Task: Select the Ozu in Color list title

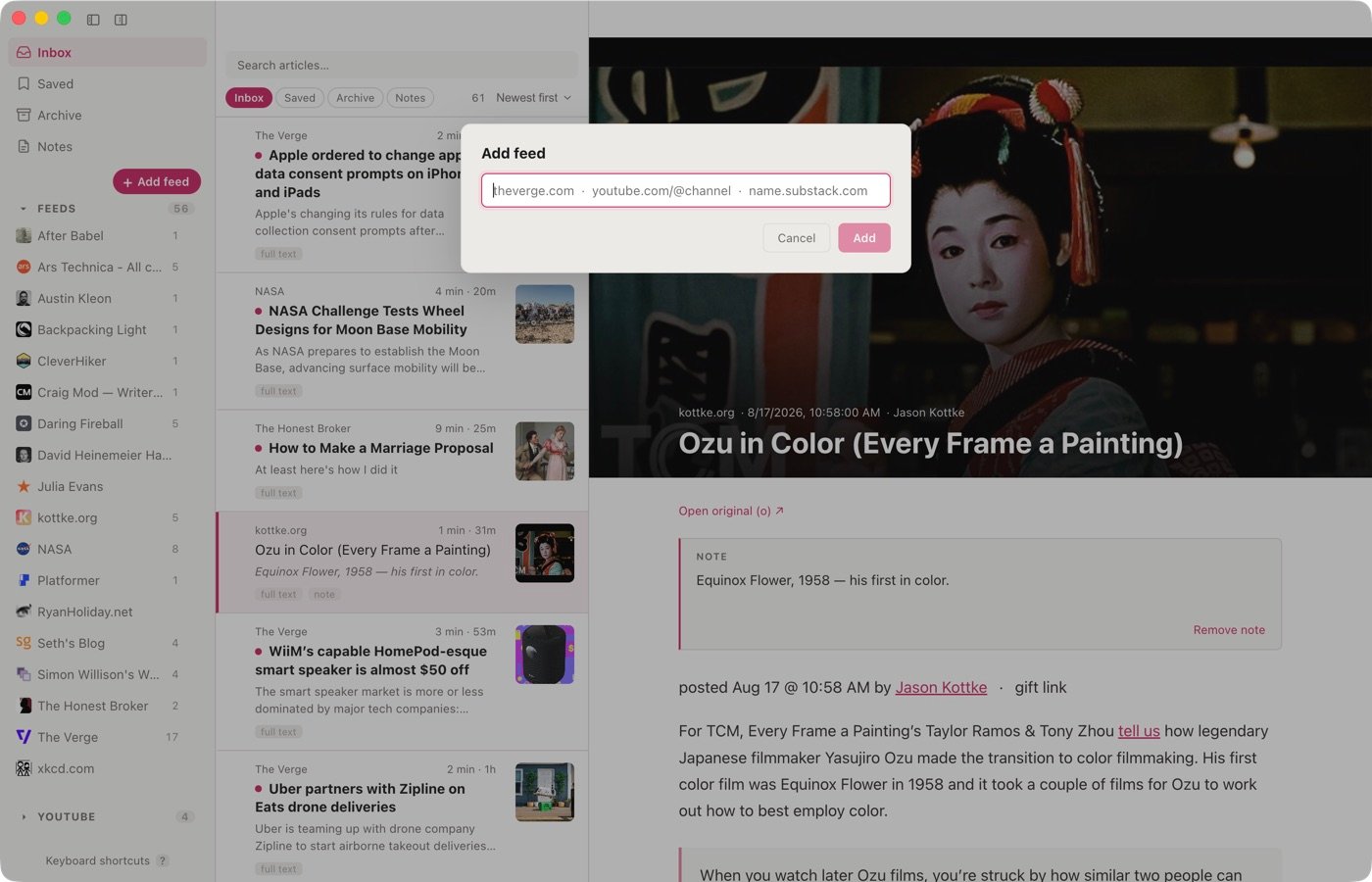Action: coord(372,551)
